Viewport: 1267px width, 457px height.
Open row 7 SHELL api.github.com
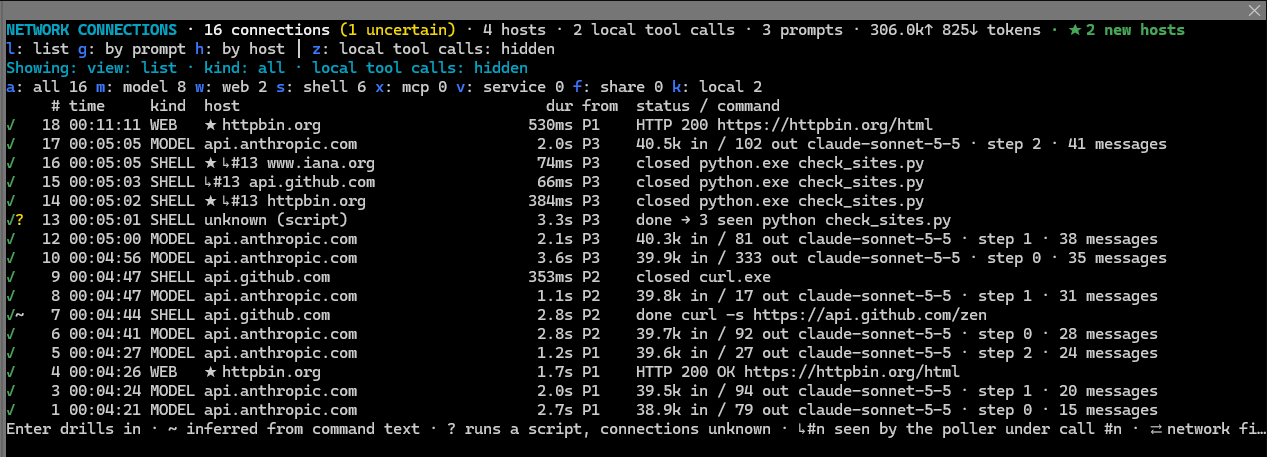click(x=633, y=315)
